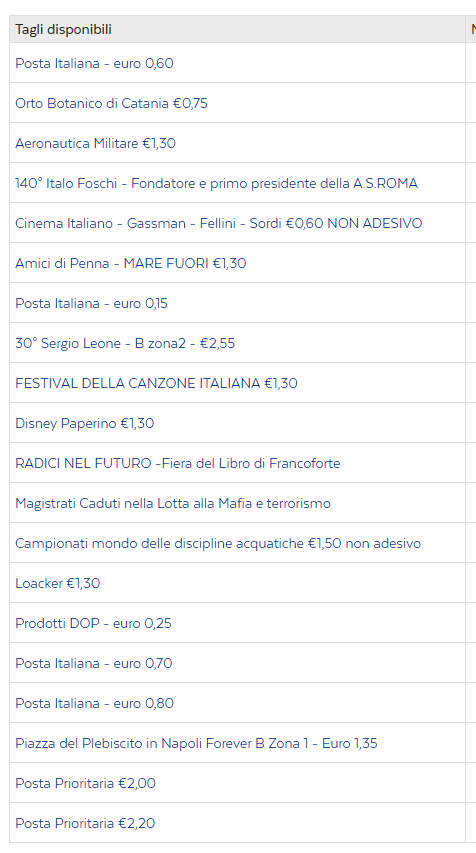Viewport: 476px width, 853px height.
Task: Choose the Loacker €1,30 stamp
Action: [x=58, y=583]
